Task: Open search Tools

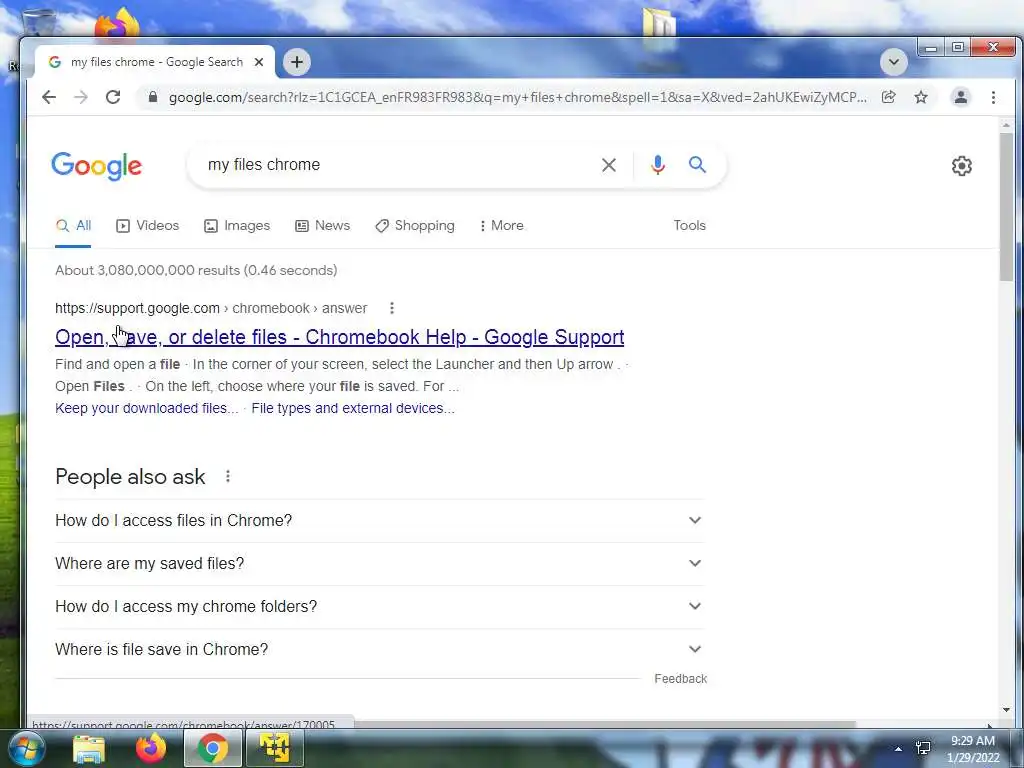Action: [x=690, y=225]
